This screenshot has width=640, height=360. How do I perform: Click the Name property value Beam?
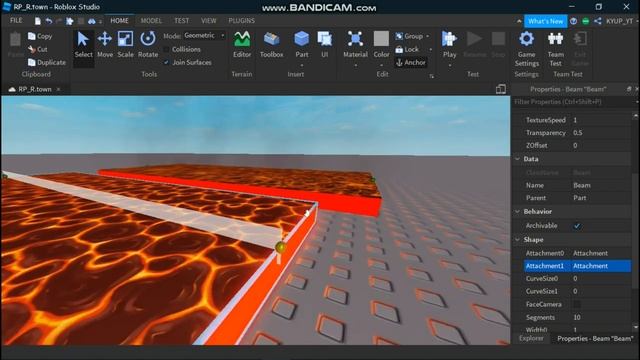582,185
